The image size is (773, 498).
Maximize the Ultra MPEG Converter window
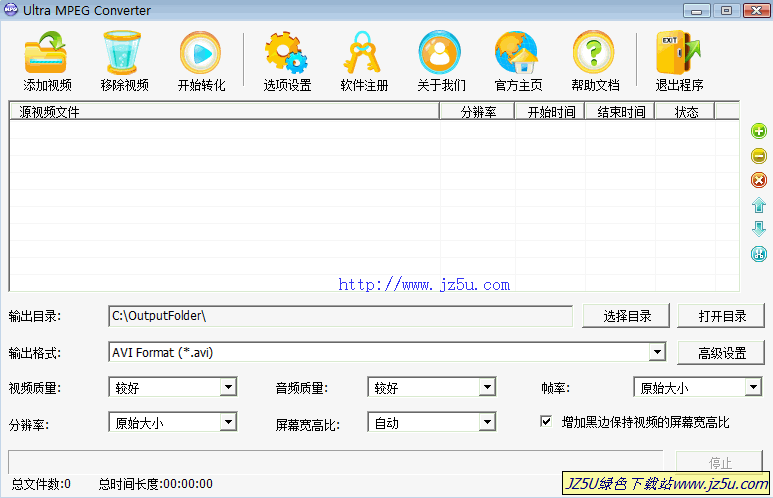[x=726, y=10]
